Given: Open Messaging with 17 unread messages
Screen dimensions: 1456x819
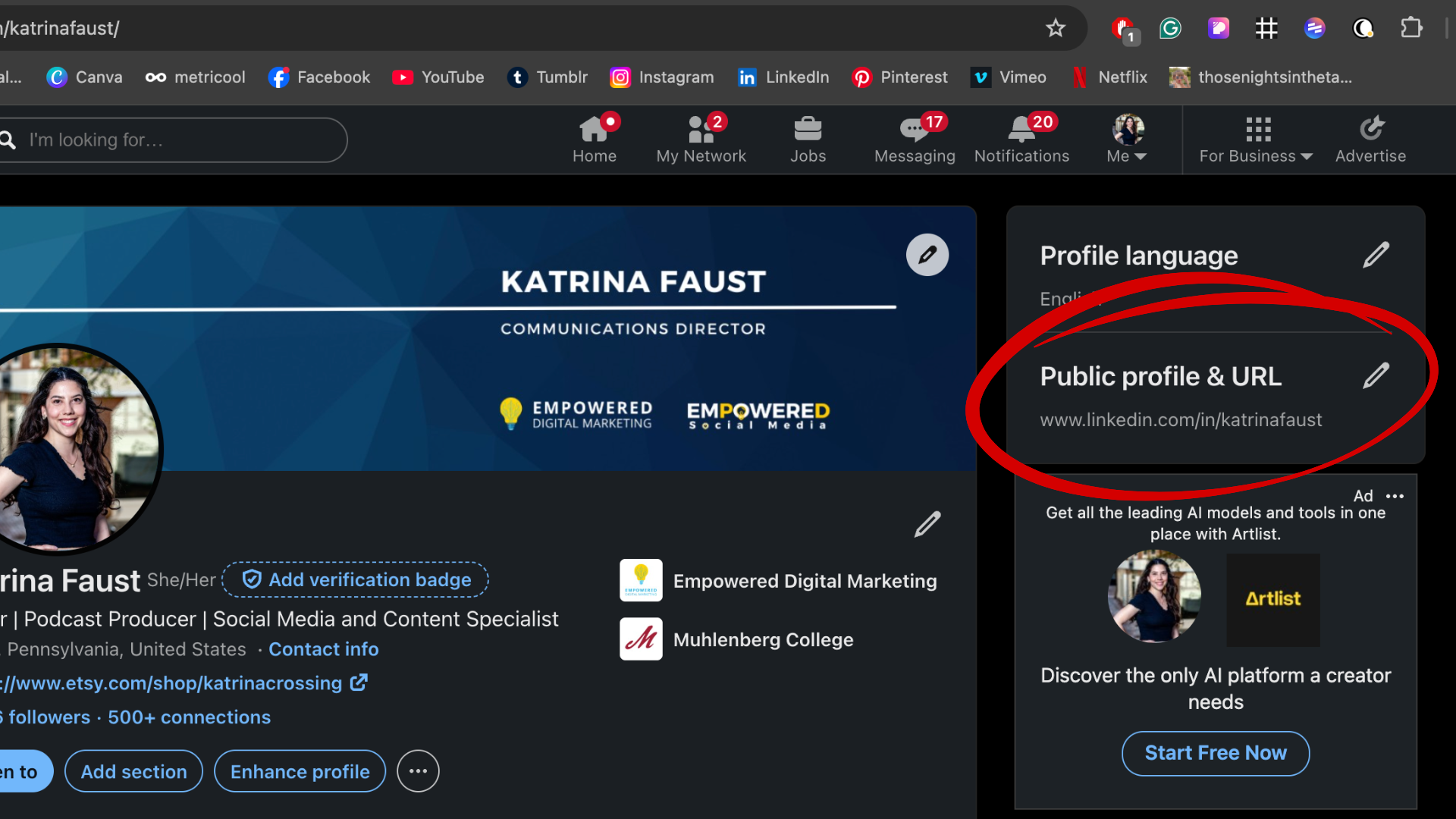Looking at the screenshot, I should click(914, 130).
